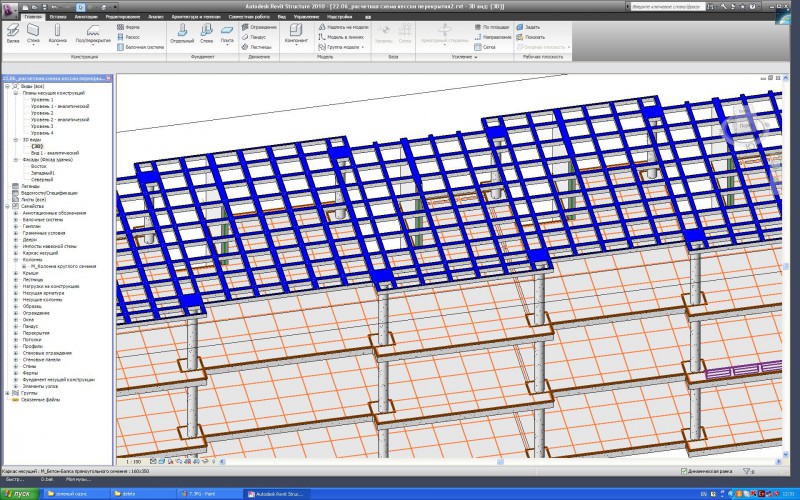Click the Ферма (Truss) tool
This screenshot has height=500, width=800.
point(130,26)
